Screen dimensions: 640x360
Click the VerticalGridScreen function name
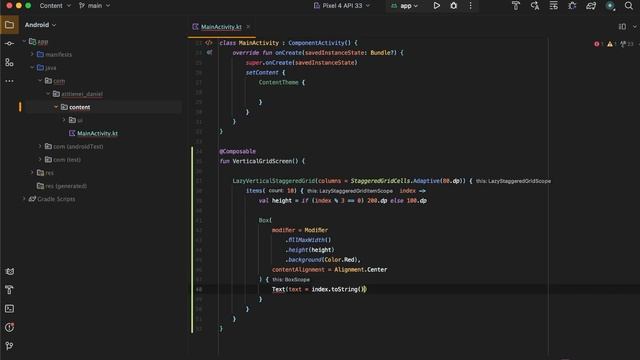(265, 161)
